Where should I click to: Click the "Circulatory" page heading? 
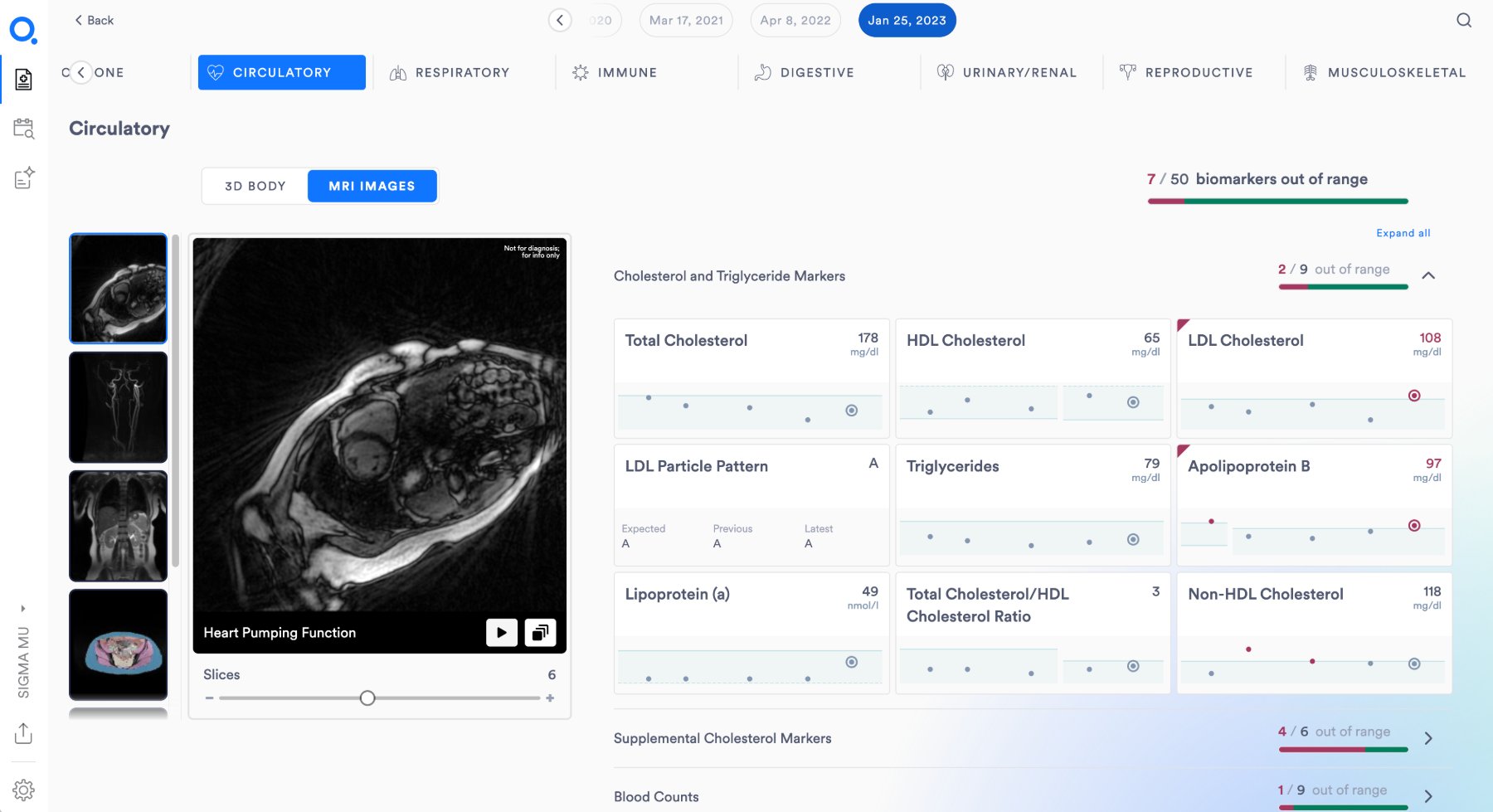pos(119,129)
